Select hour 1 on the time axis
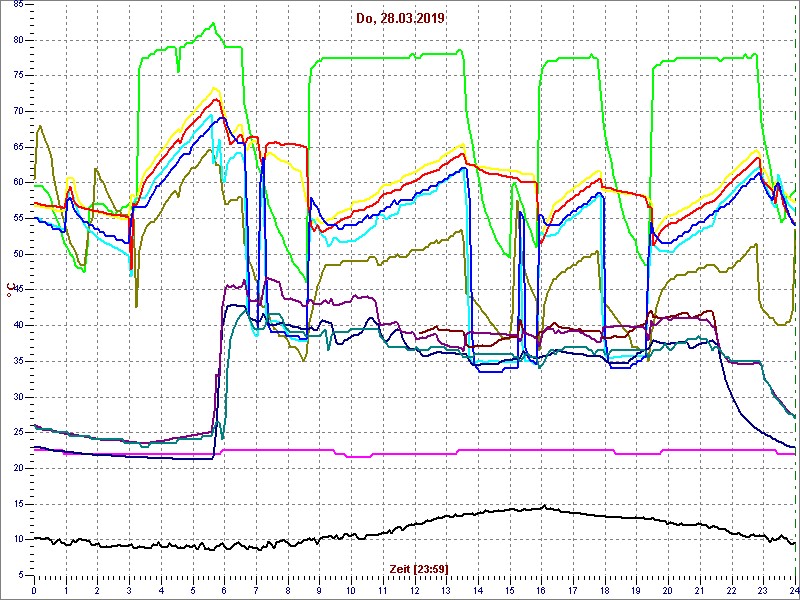 pyautogui.click(x=66, y=589)
